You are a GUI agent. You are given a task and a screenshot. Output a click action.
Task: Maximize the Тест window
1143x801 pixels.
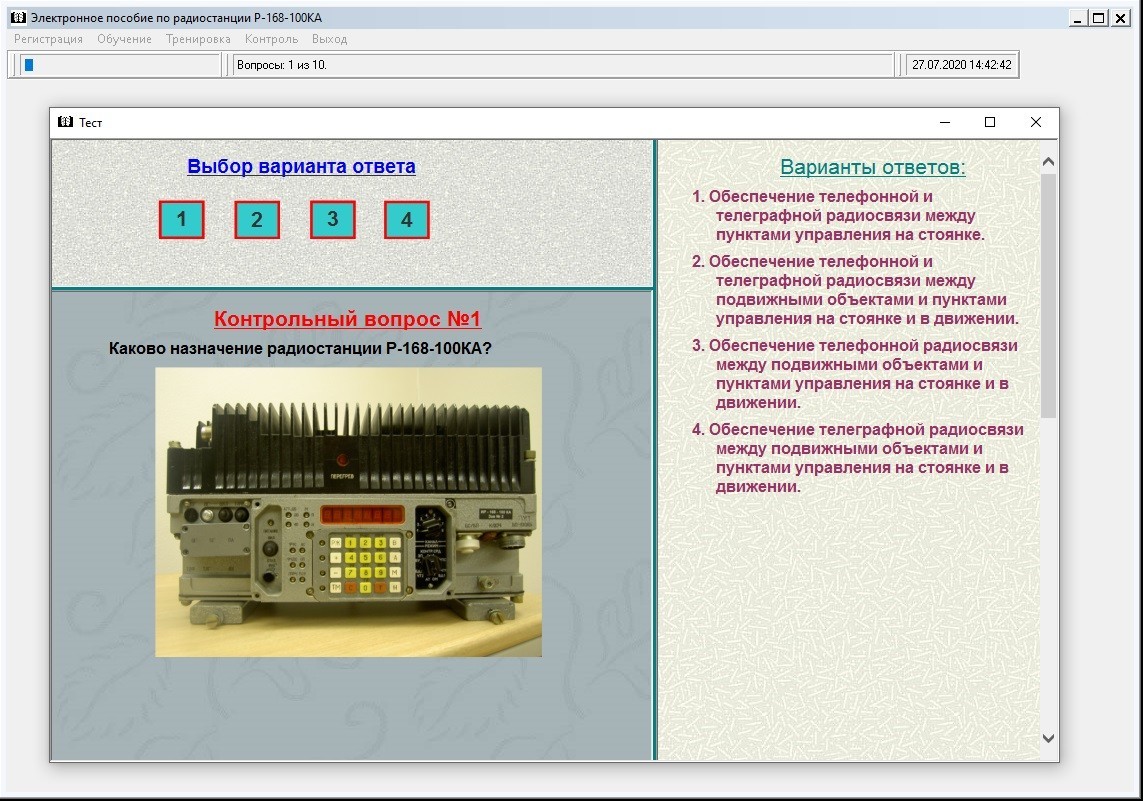click(990, 122)
